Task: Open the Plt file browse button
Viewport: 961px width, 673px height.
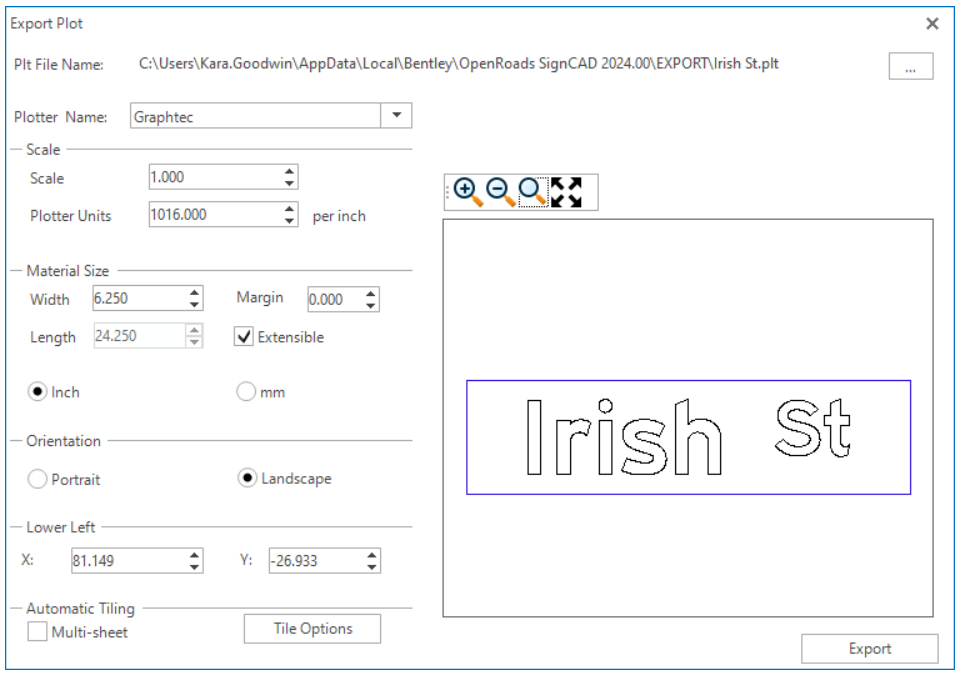Action: 911,66
